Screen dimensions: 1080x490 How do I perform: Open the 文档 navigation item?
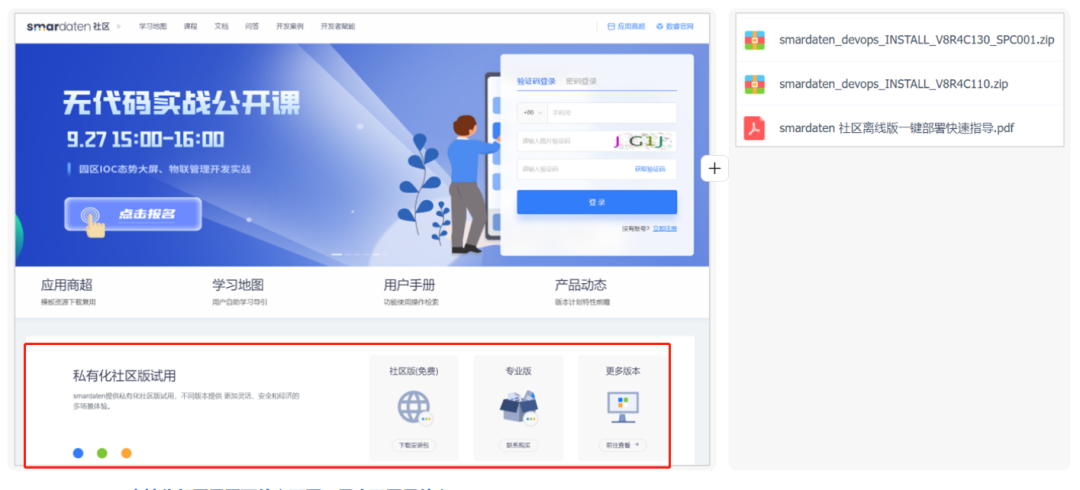(x=221, y=26)
